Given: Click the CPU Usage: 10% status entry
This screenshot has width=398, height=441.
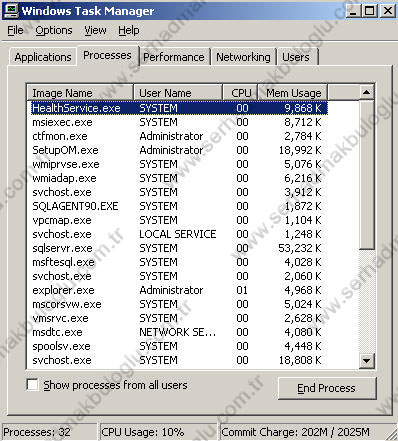Looking at the screenshot, I should [157, 432].
